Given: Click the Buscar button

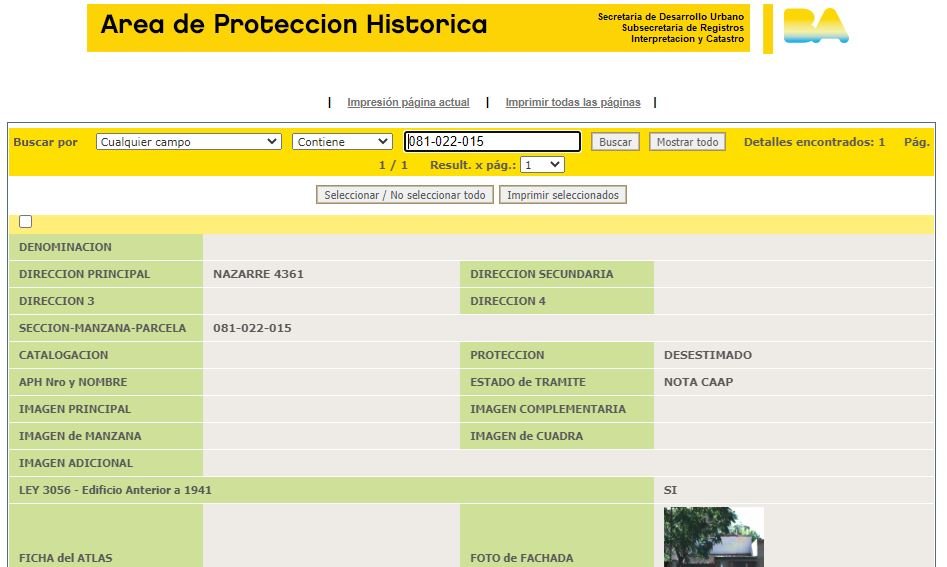Looking at the screenshot, I should tap(615, 142).
